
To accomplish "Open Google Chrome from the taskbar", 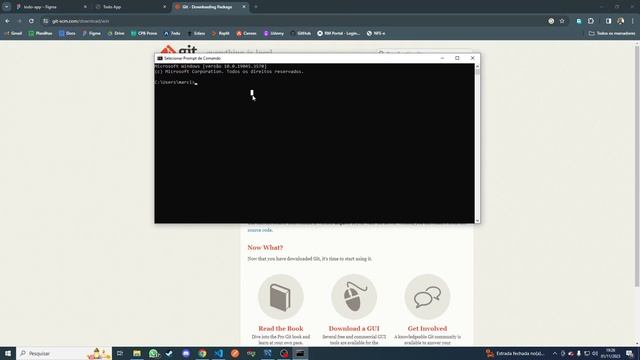I will (202, 353).
